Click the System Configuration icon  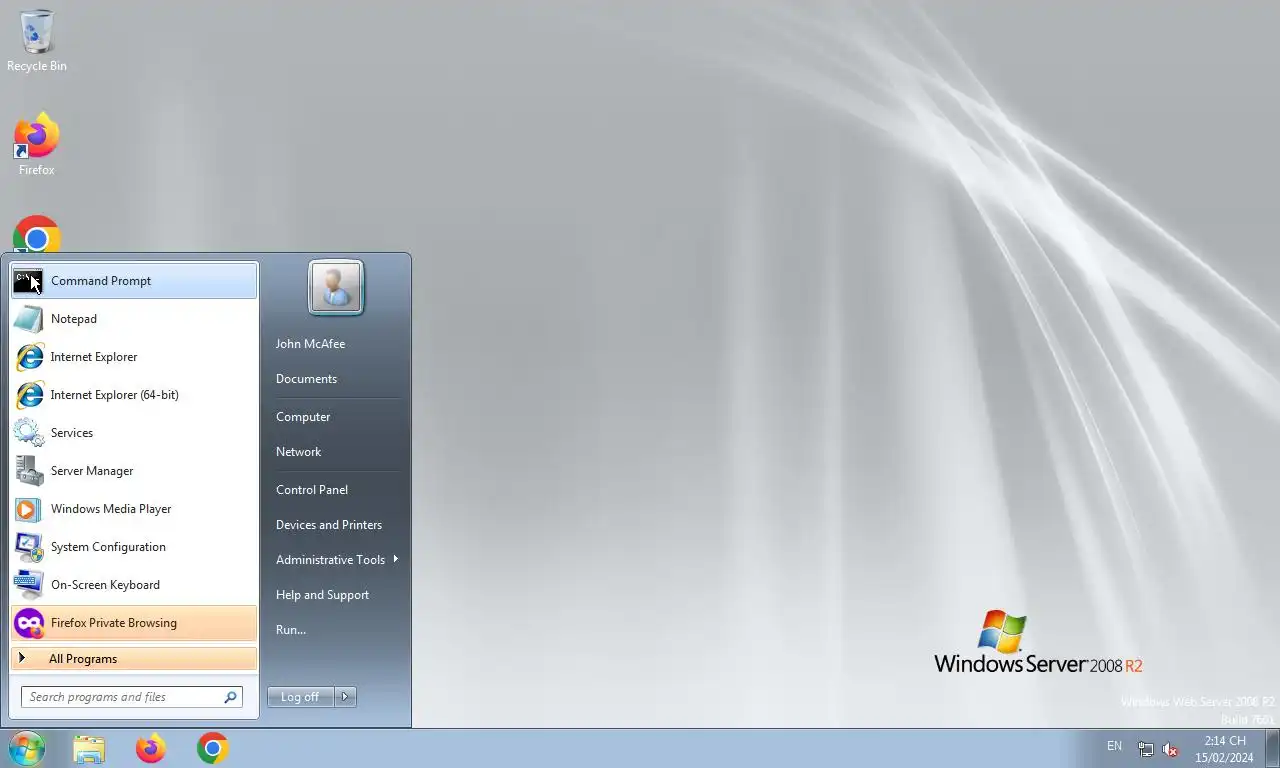[28, 547]
